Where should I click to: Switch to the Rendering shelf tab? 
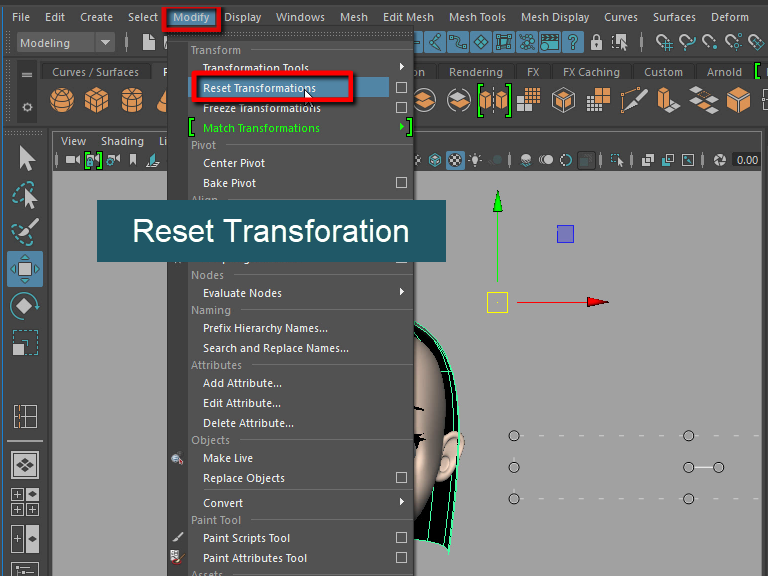pos(475,72)
